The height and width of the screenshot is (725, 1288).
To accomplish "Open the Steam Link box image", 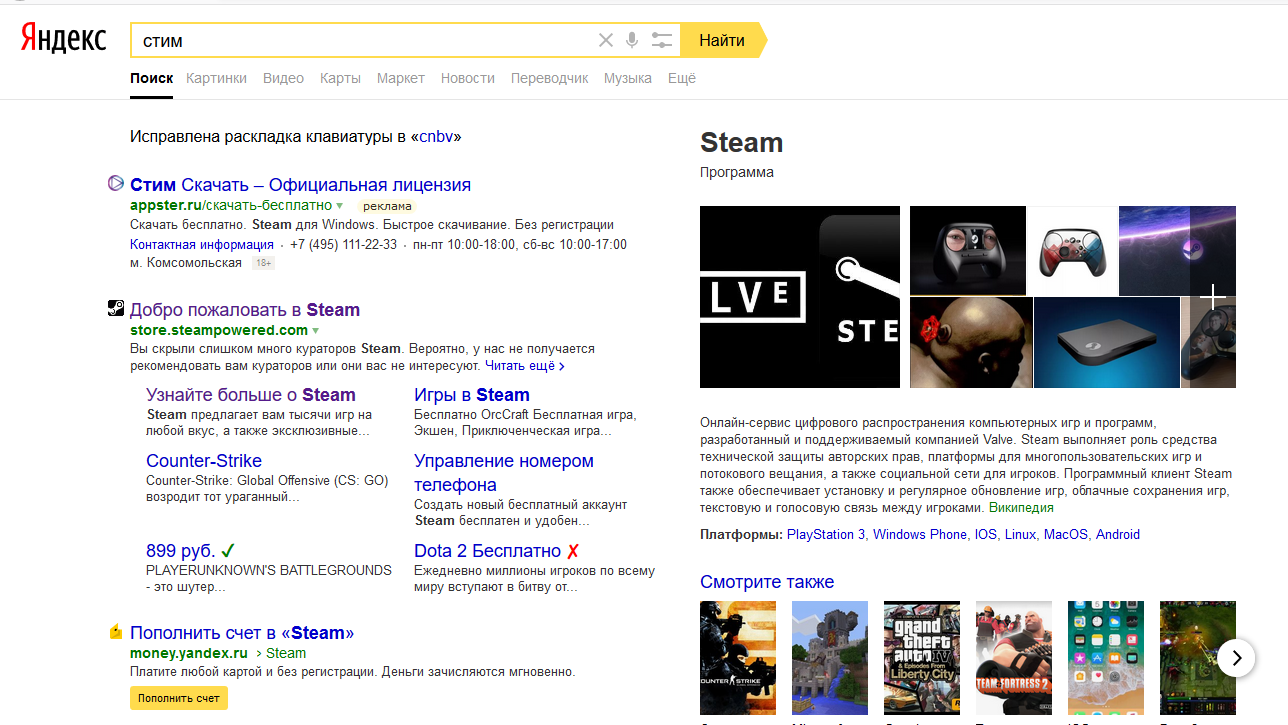I will [x=1107, y=342].
